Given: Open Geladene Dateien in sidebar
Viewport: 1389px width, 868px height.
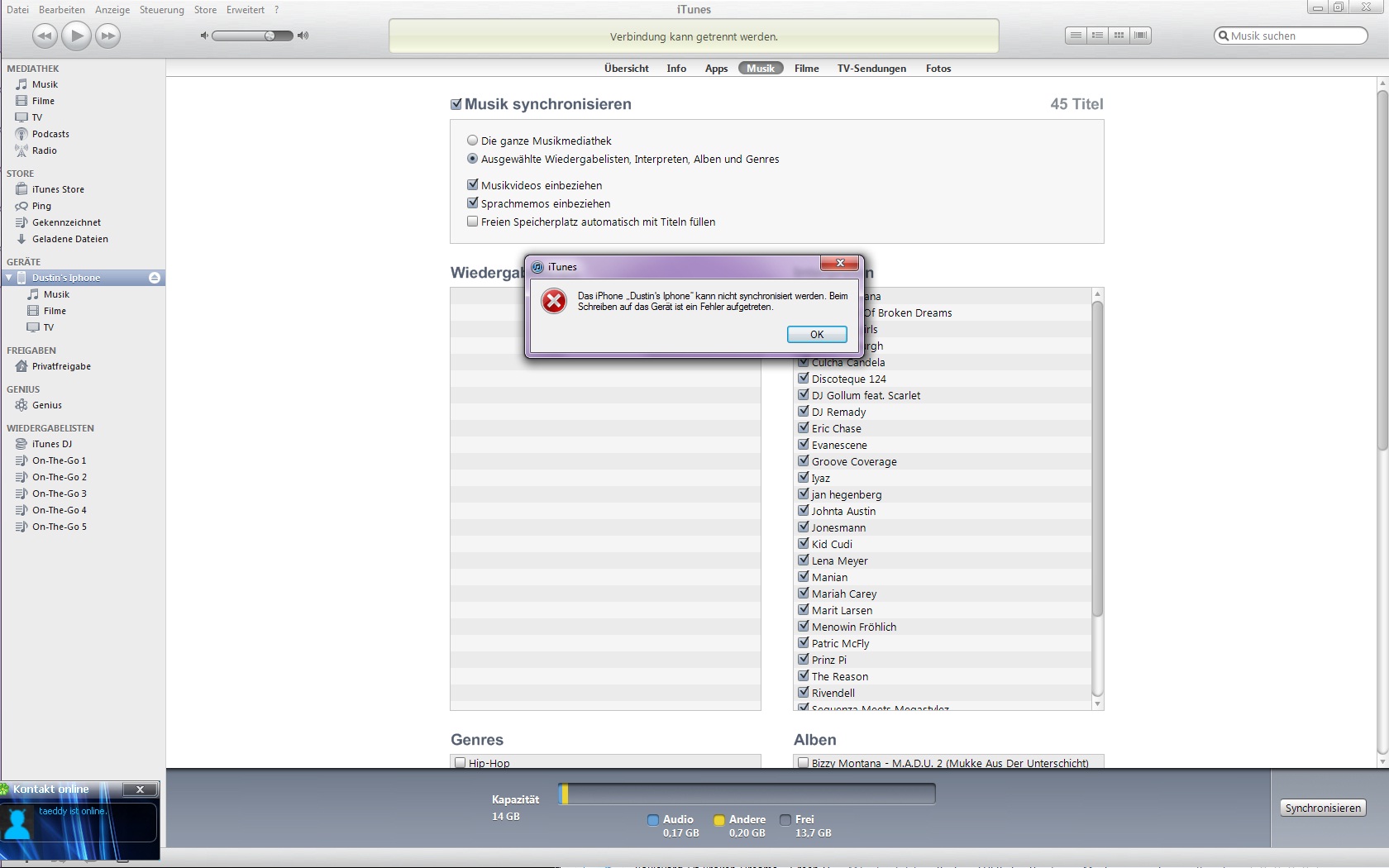Looking at the screenshot, I should pos(69,239).
